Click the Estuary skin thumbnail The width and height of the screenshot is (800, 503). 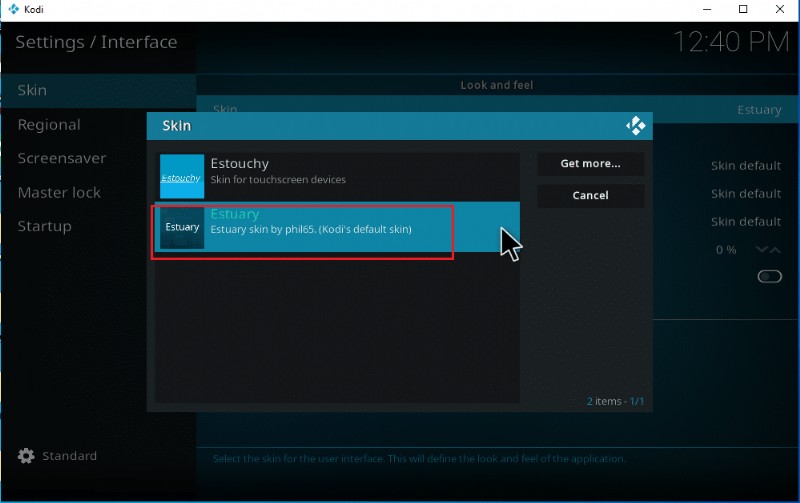[x=182, y=228]
